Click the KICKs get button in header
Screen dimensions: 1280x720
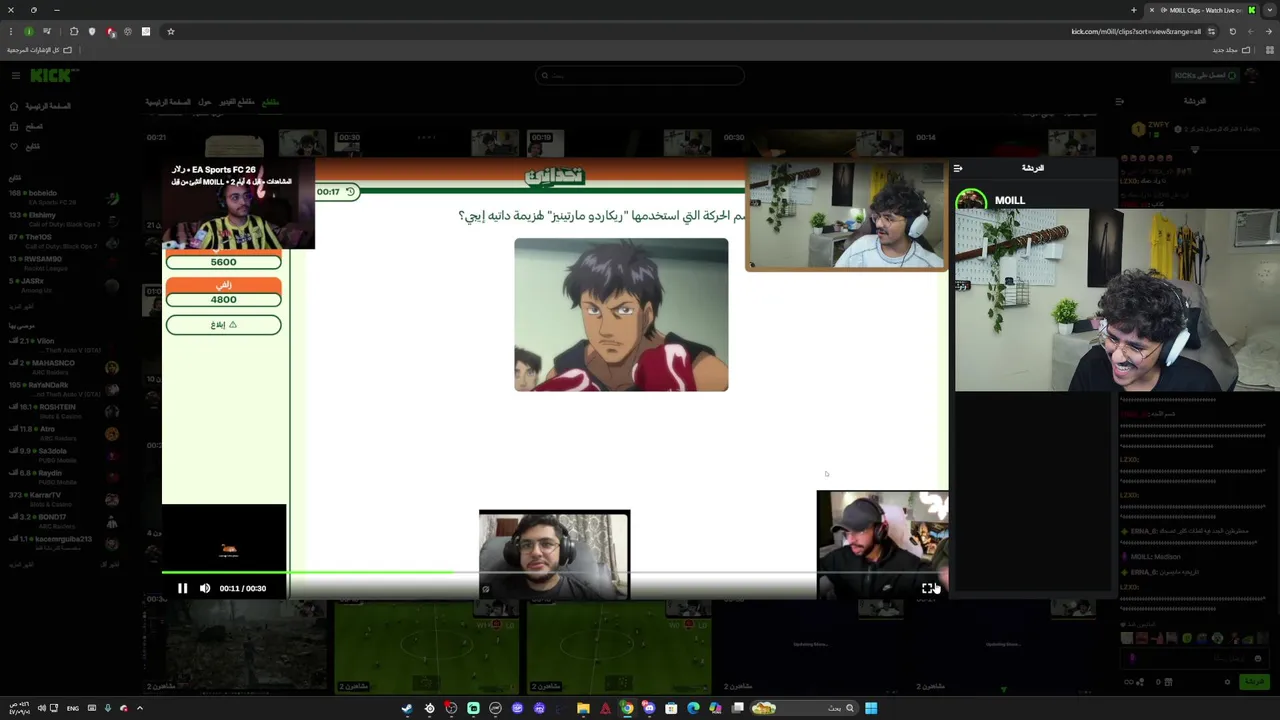tap(1205, 75)
